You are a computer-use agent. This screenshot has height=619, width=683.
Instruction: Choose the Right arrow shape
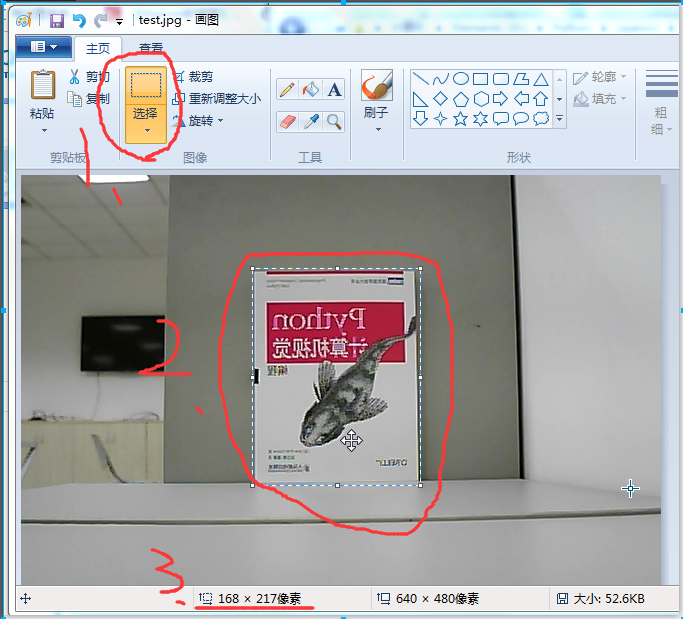[501, 99]
